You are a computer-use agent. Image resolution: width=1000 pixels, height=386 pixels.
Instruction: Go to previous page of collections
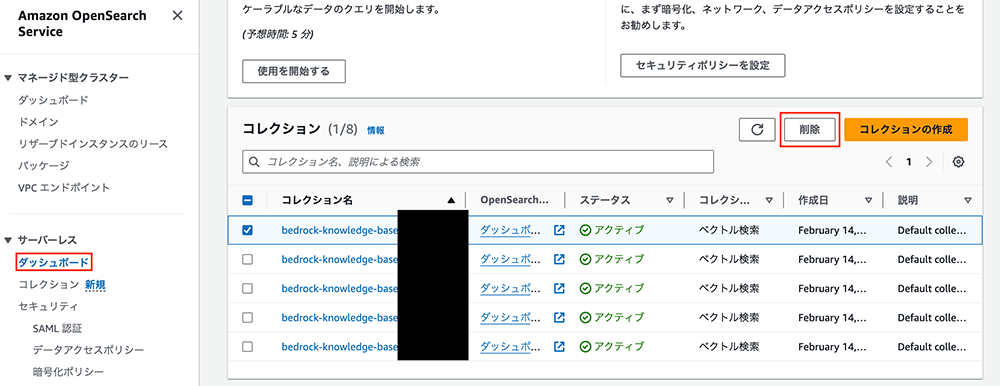coord(889,162)
